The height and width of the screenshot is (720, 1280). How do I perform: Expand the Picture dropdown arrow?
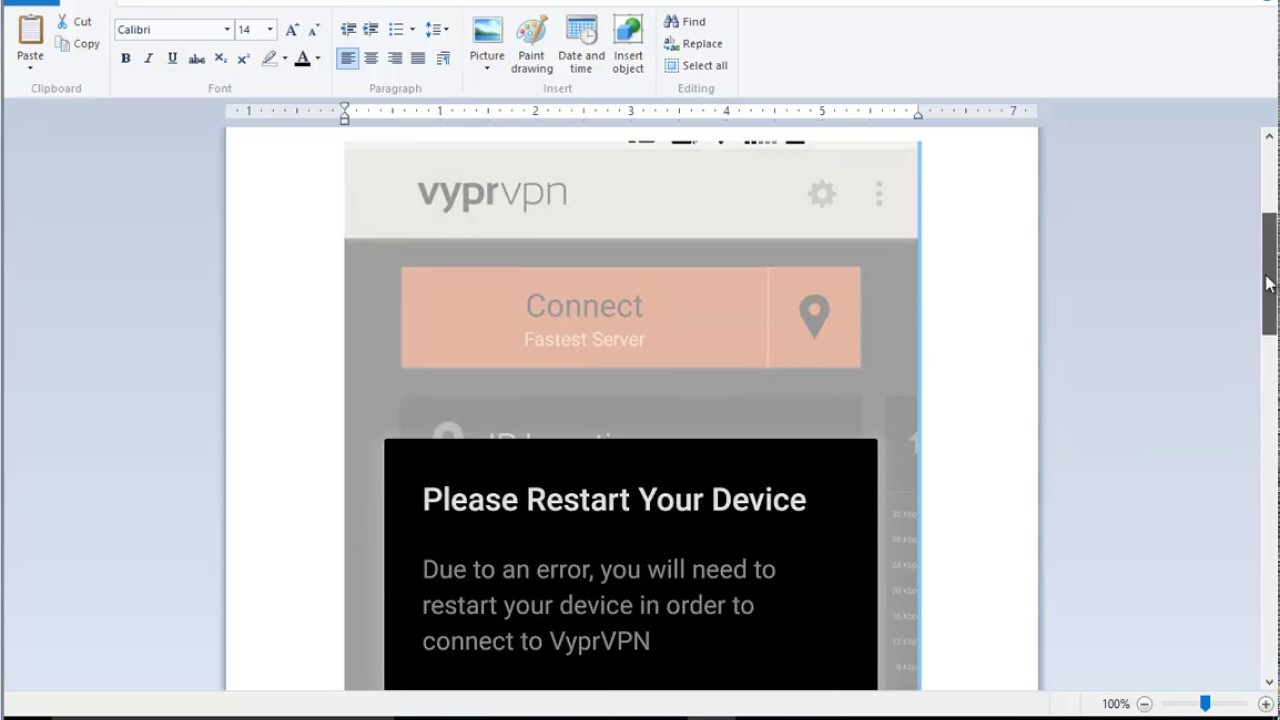pyautogui.click(x=487, y=69)
